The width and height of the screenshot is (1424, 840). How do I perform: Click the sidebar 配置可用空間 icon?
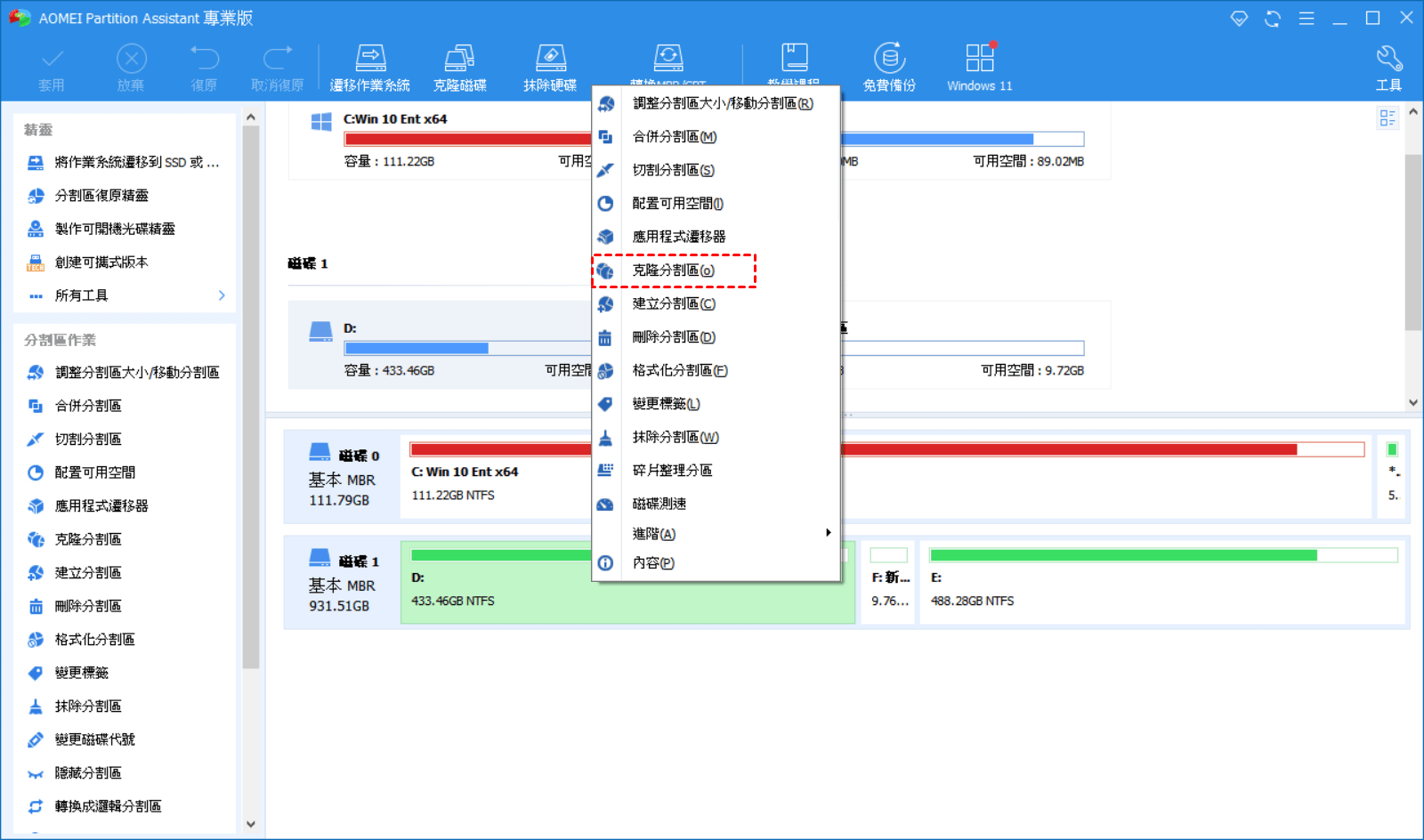(36, 472)
